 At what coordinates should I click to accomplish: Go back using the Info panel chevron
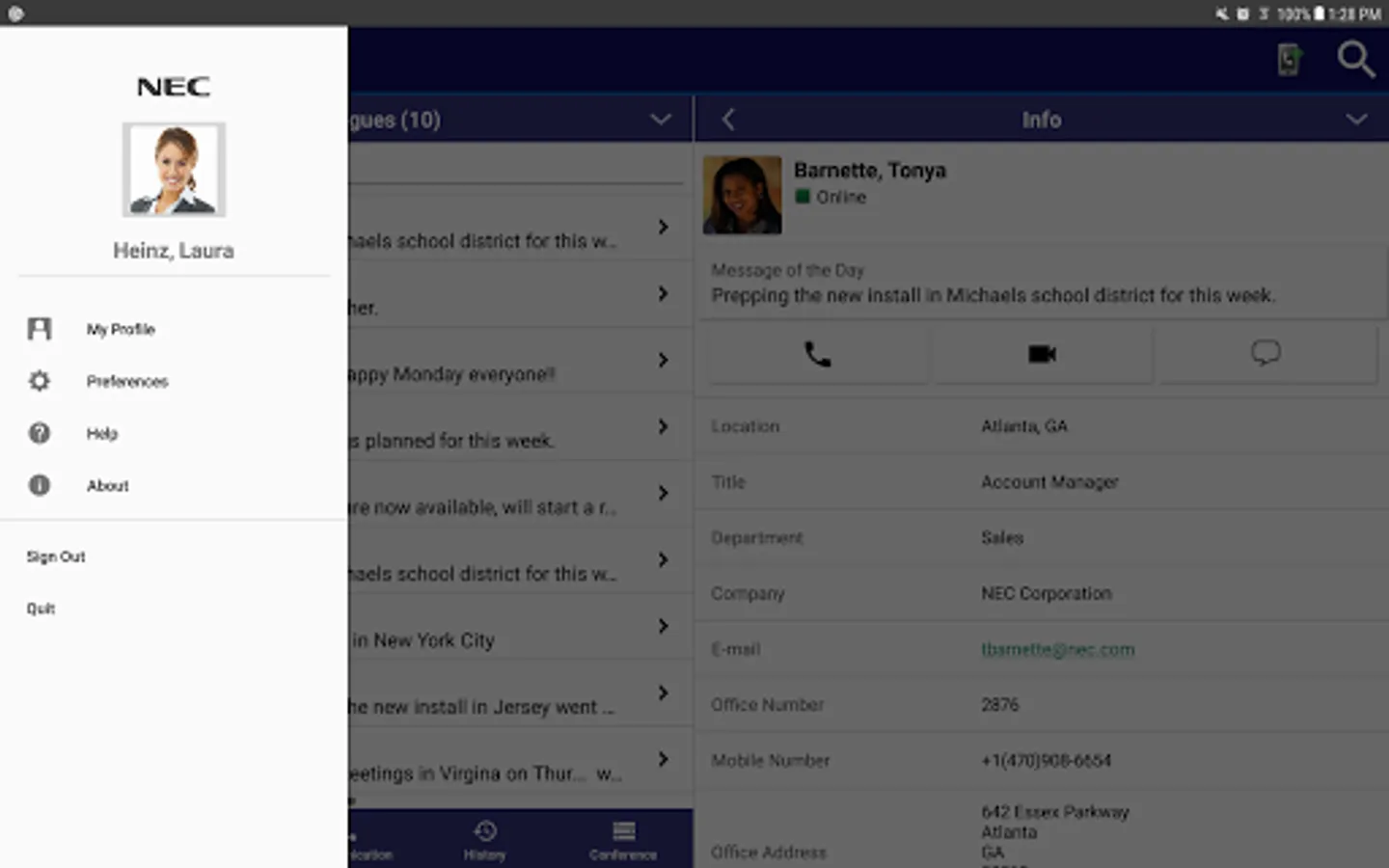tap(728, 120)
